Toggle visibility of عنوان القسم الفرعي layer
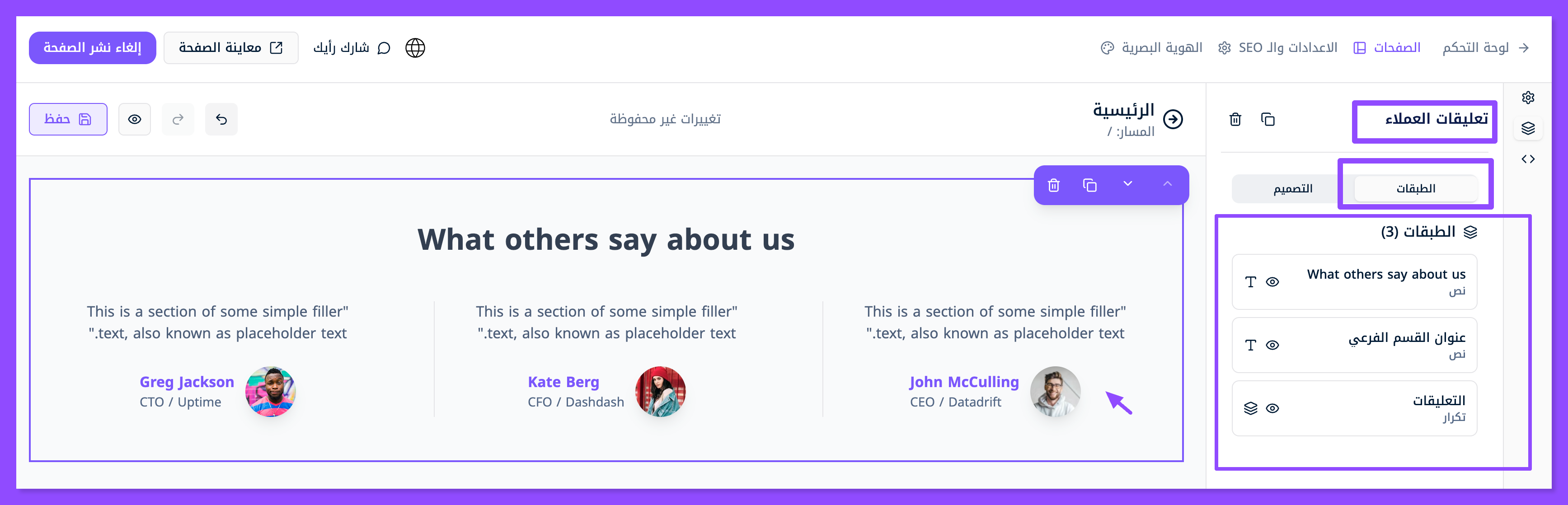The width and height of the screenshot is (1568, 505). 1272,346
